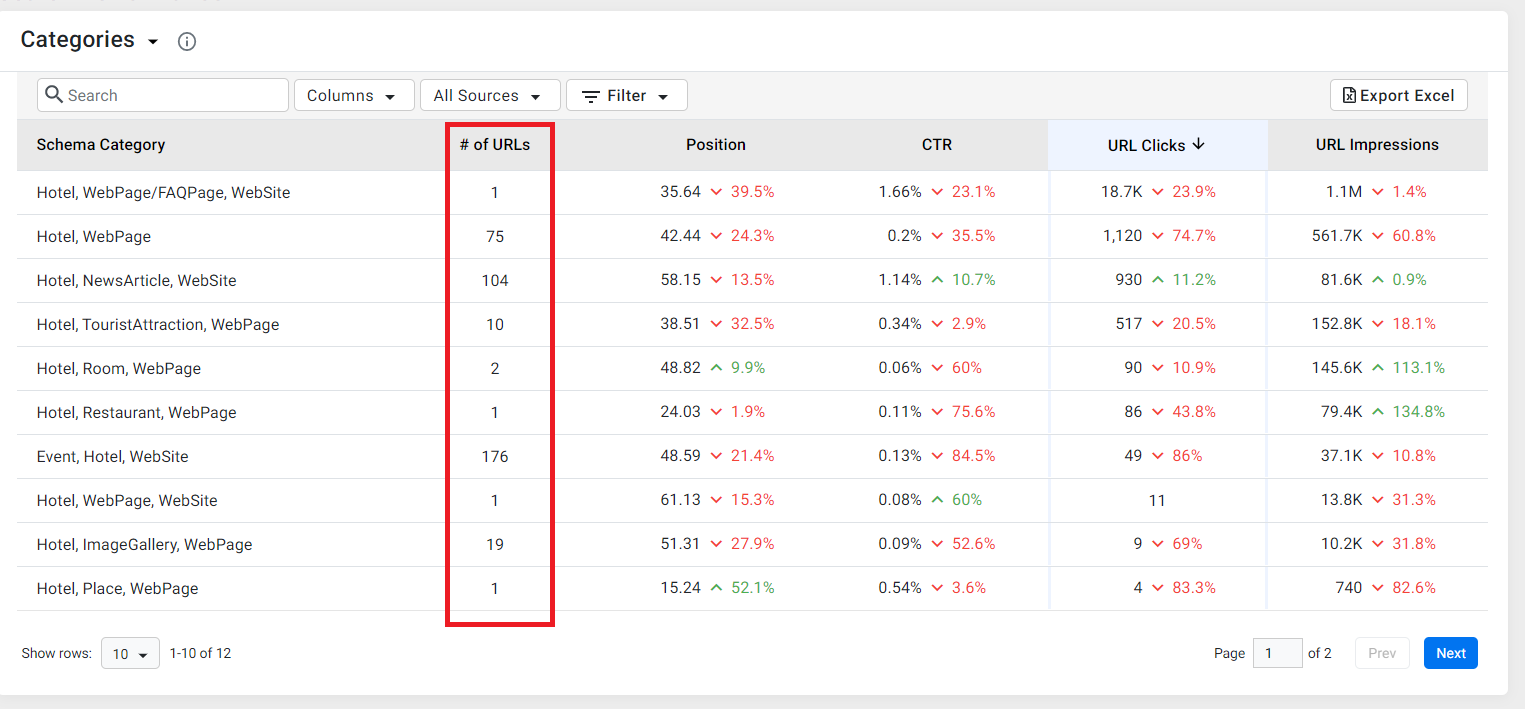Select the Hotel, WebPage, WebSite row
The height and width of the screenshot is (709, 1525).
tap(752, 500)
